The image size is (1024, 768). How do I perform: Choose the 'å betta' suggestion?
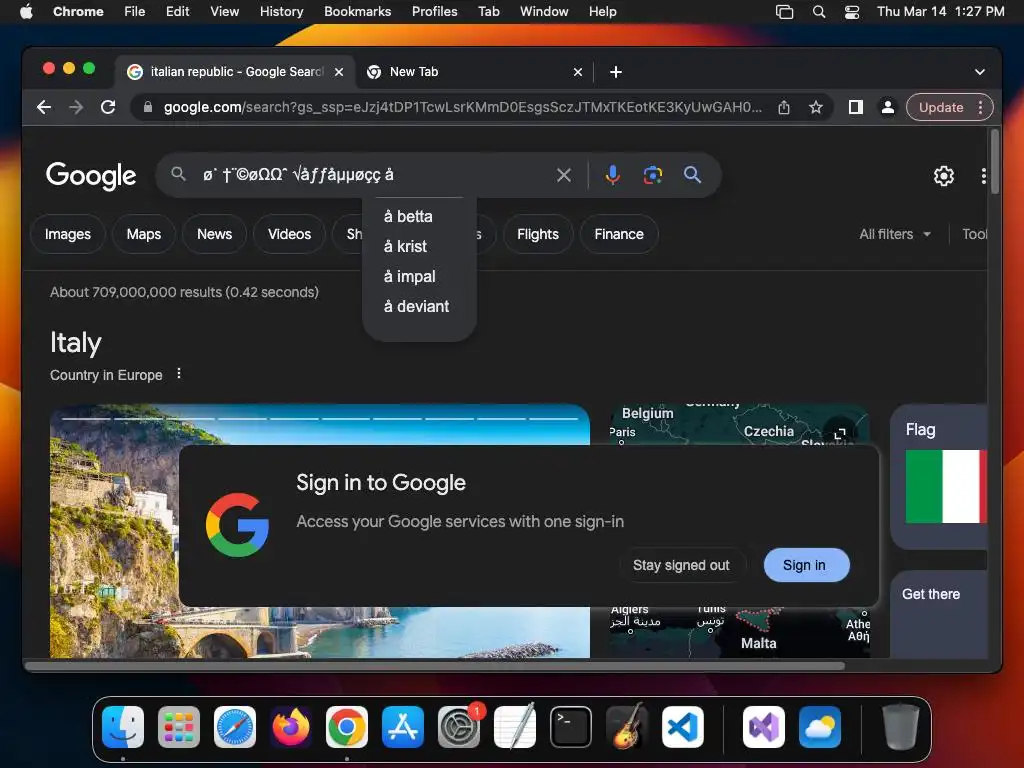point(419,216)
